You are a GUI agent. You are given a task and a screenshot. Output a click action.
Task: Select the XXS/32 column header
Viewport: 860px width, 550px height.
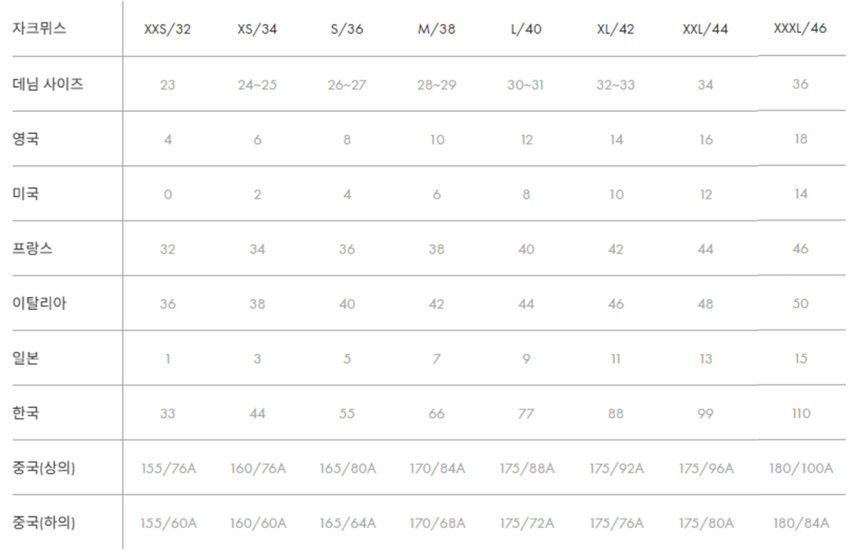167,30
